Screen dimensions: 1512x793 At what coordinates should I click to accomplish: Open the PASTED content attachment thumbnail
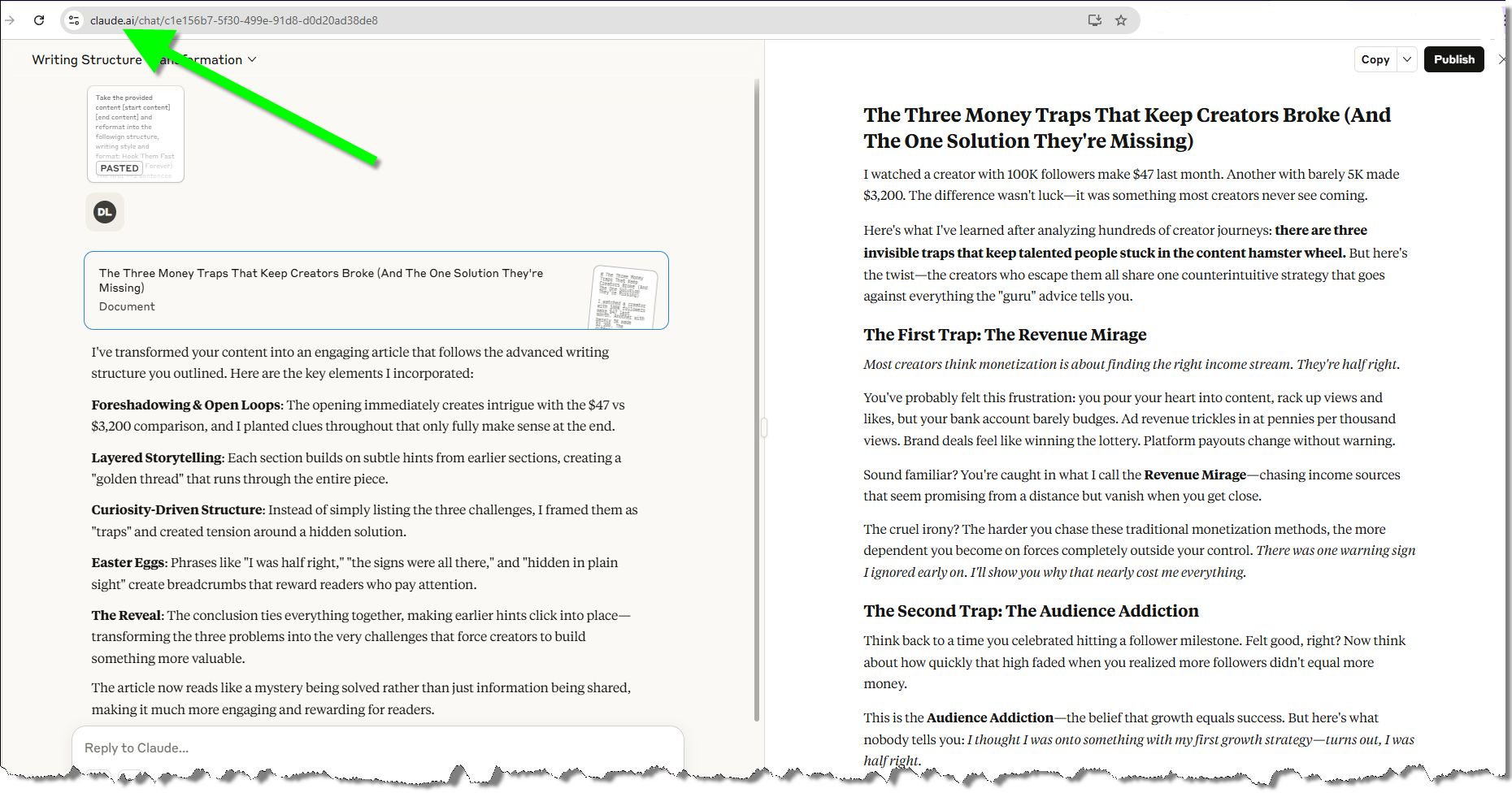coord(136,134)
